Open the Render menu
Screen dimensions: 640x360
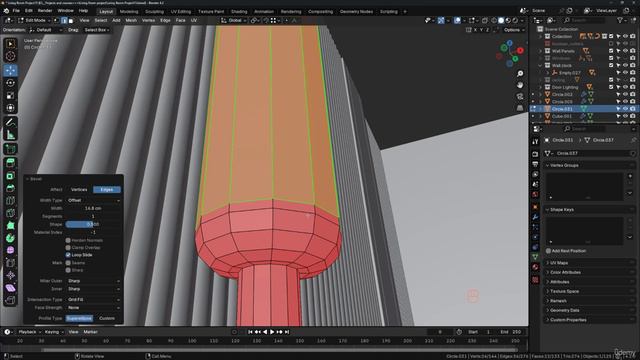pyautogui.click(x=45, y=11)
